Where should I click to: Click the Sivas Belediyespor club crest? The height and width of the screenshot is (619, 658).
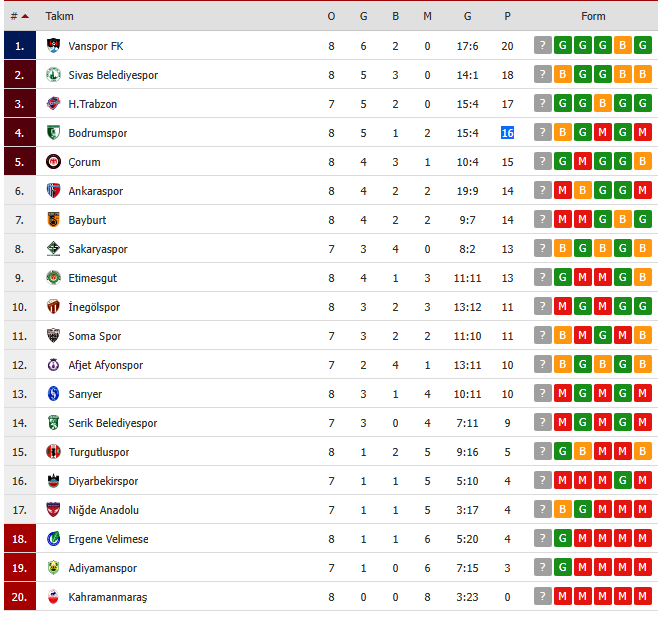pos(54,75)
